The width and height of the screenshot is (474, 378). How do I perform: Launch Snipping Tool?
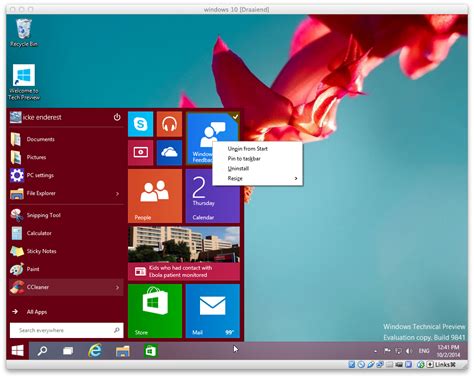click(x=67, y=215)
